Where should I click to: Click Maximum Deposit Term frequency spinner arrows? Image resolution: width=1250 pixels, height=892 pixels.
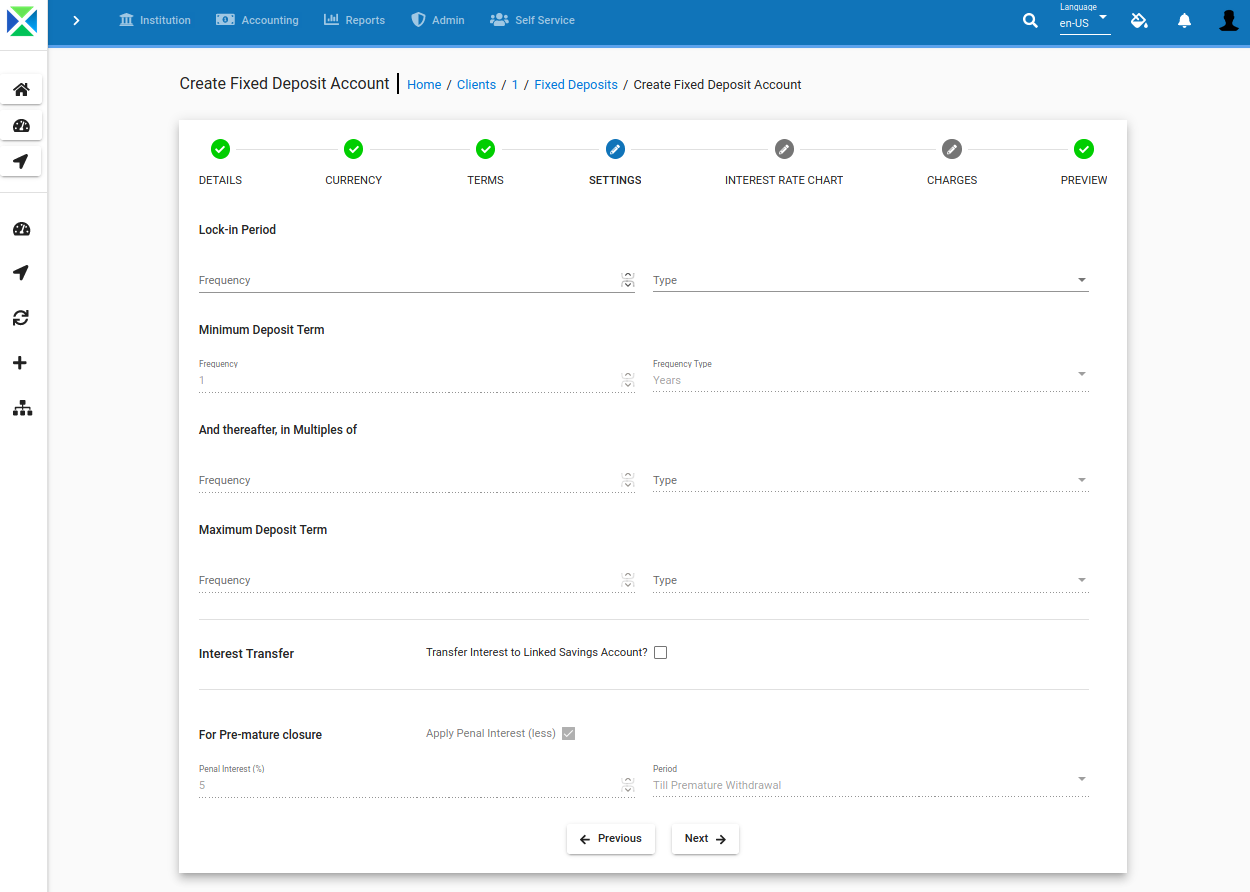tap(628, 580)
